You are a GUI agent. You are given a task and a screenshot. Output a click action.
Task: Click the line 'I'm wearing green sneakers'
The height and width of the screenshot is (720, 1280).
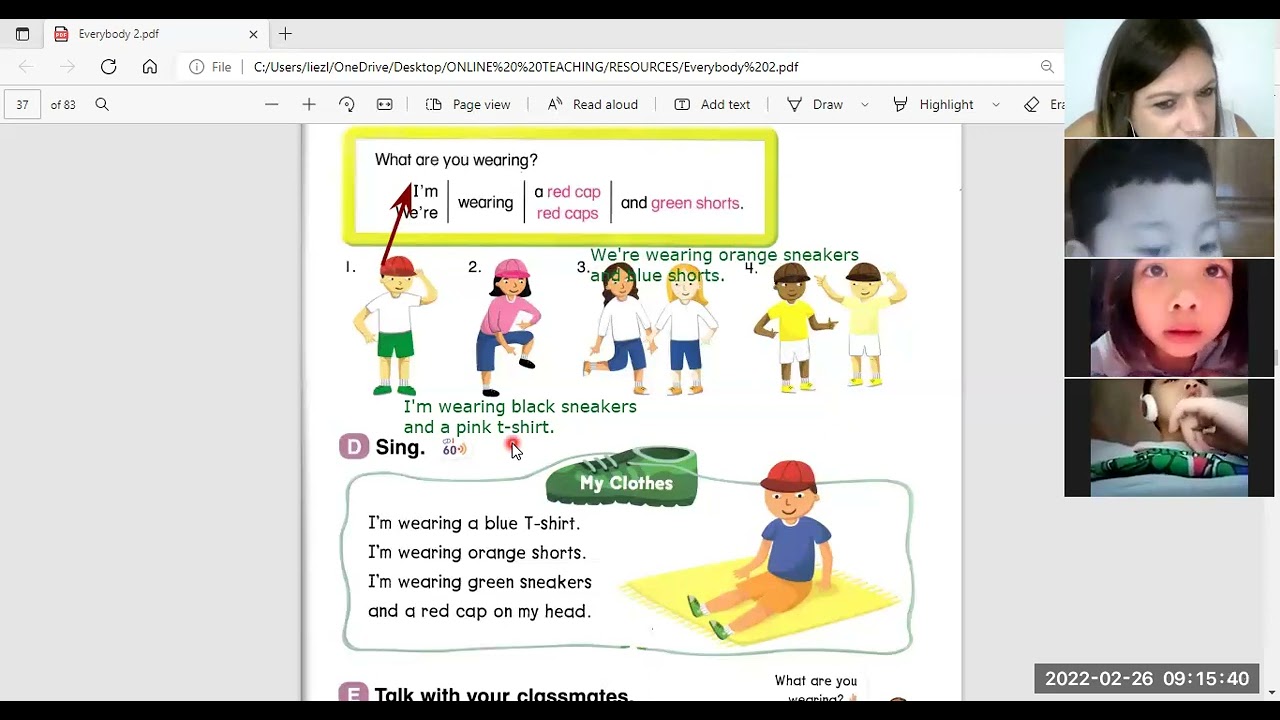click(x=480, y=582)
